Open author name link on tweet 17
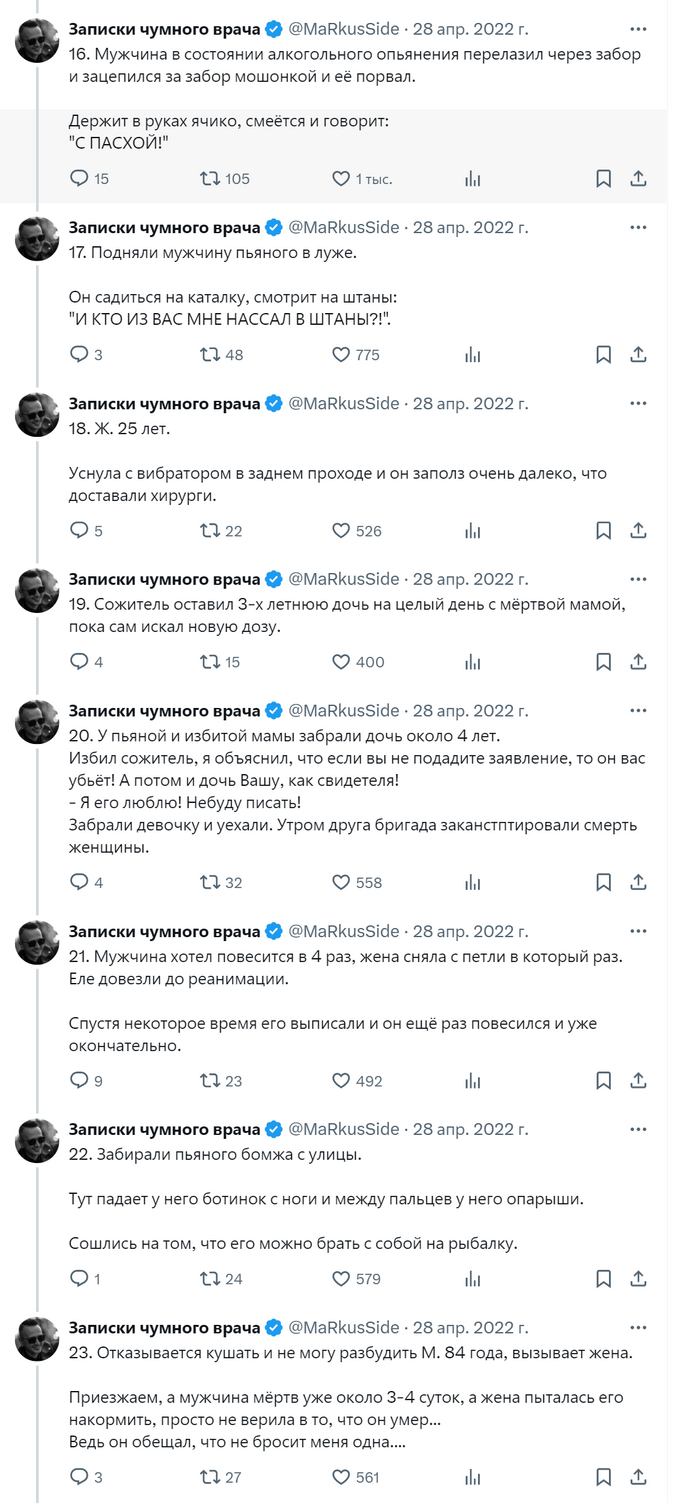The height and width of the screenshot is (1503, 700). click(x=164, y=228)
